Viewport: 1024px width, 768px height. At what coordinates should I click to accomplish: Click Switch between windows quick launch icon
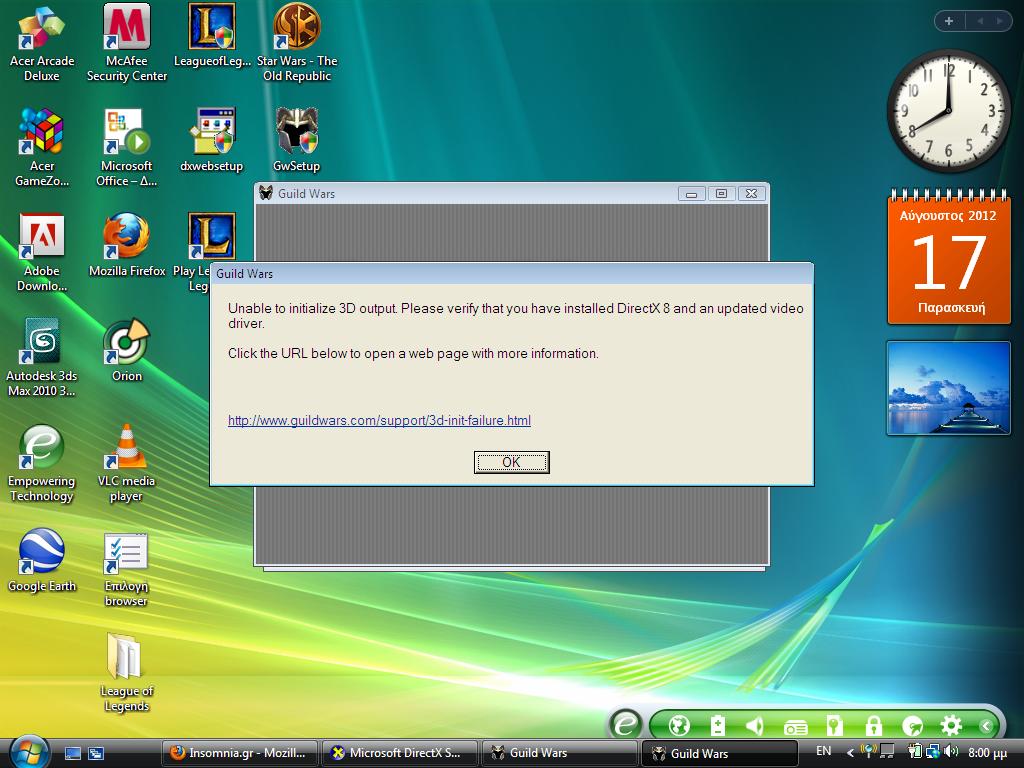click(x=95, y=753)
